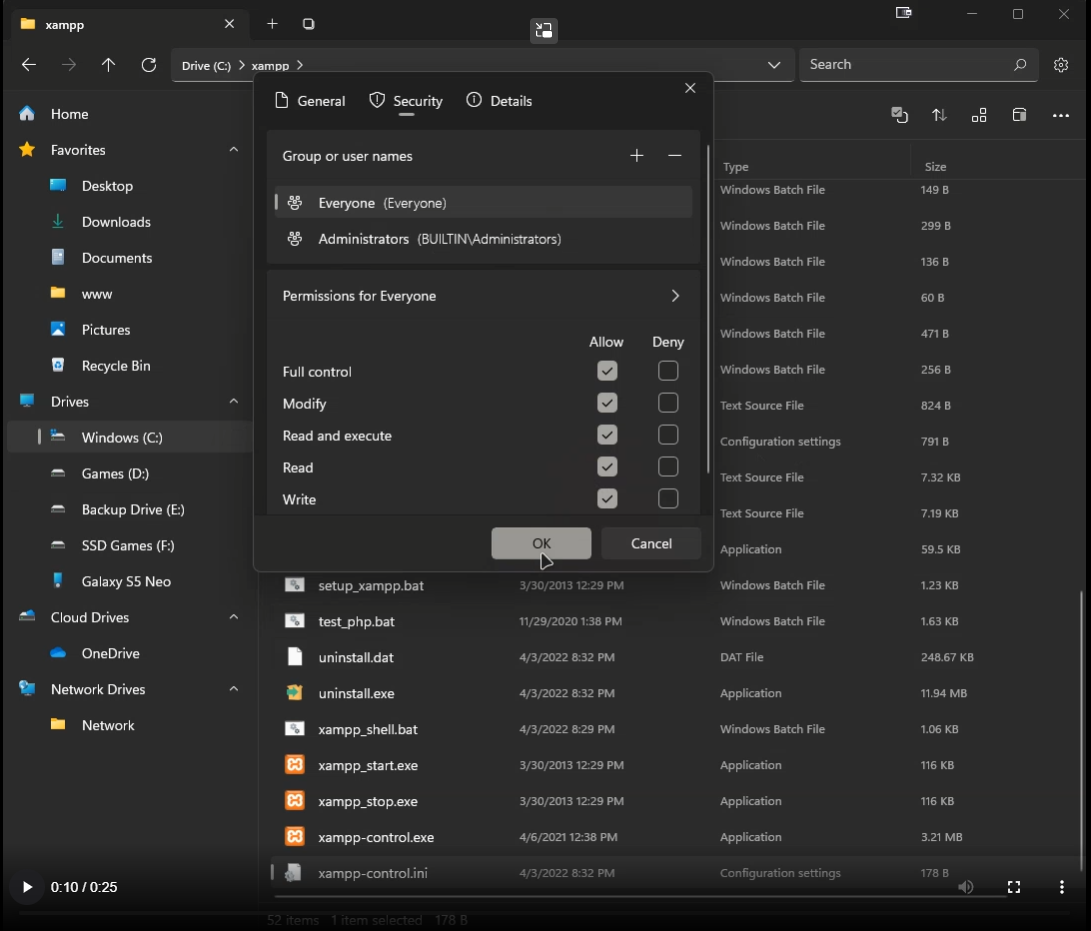Click the xampp-control.exe icon
This screenshot has height=931, width=1091.
[294, 836]
